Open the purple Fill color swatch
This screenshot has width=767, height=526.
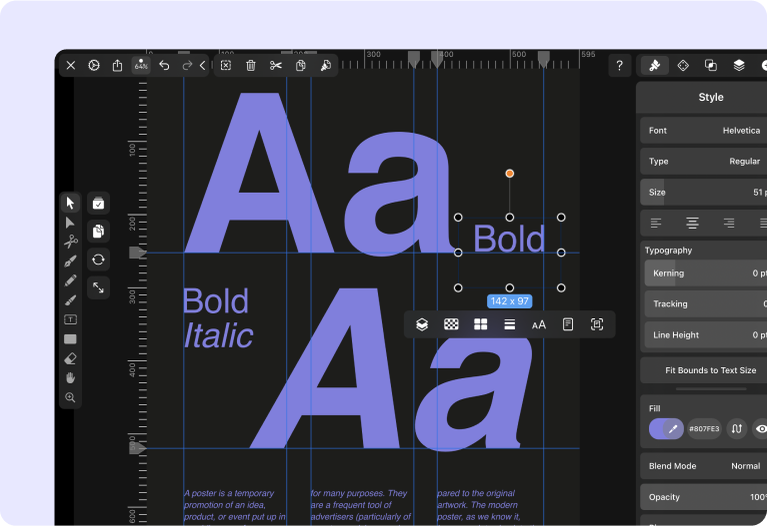click(666, 429)
